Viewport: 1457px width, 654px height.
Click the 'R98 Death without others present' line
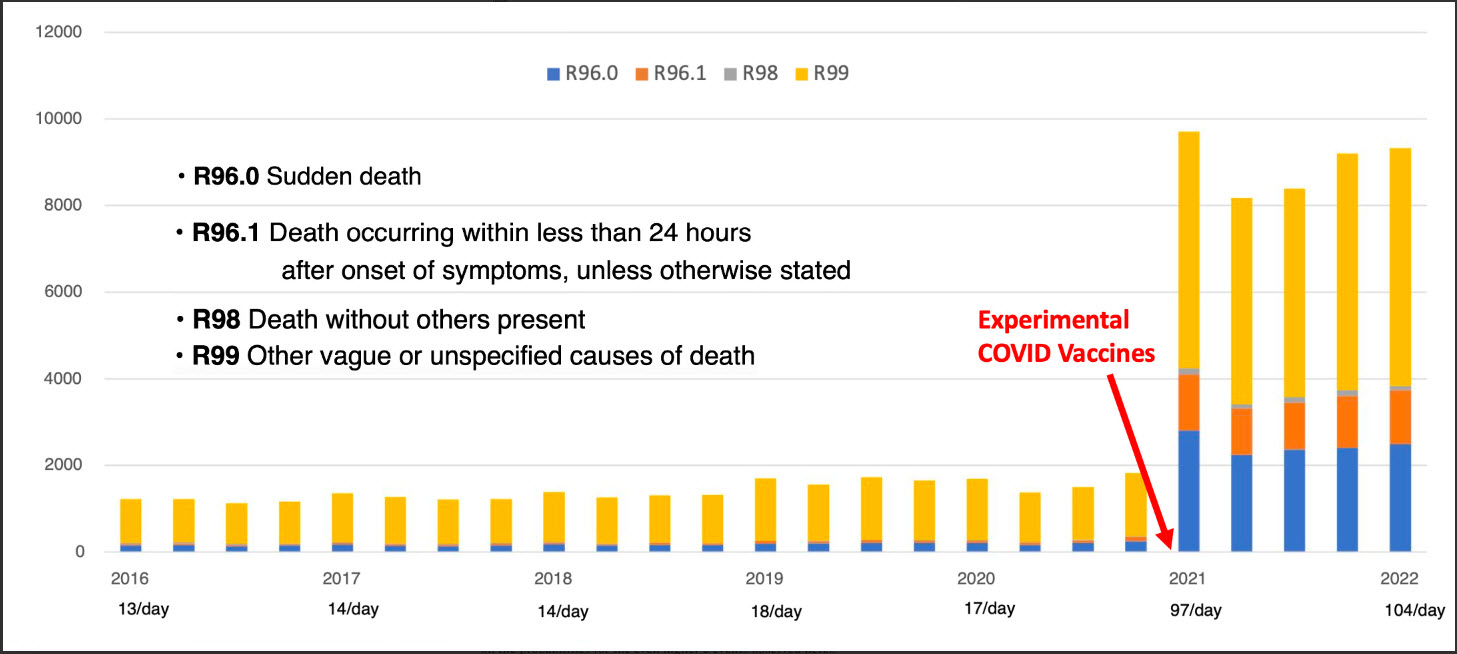388,320
